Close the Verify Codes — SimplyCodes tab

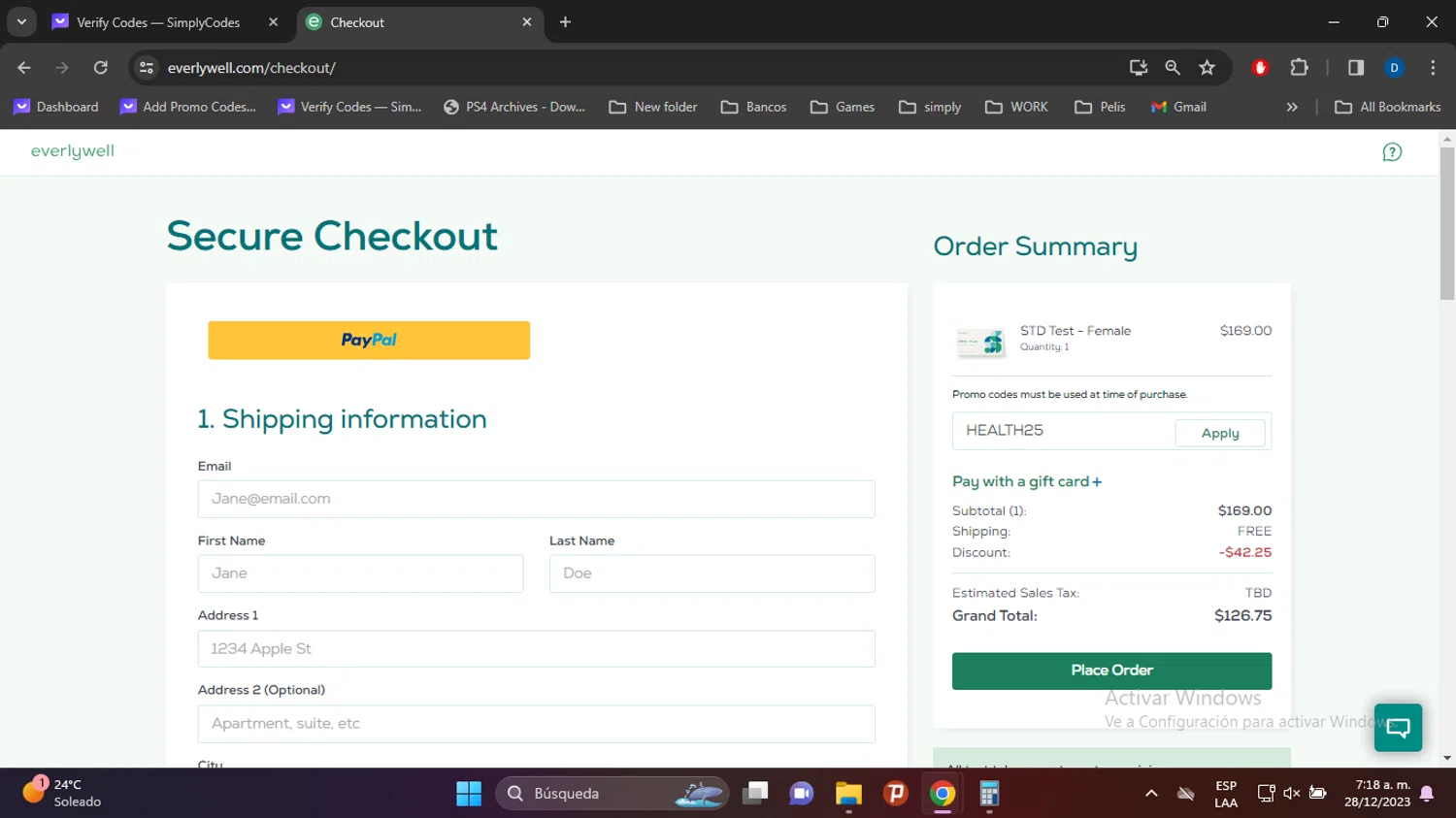pos(273,22)
